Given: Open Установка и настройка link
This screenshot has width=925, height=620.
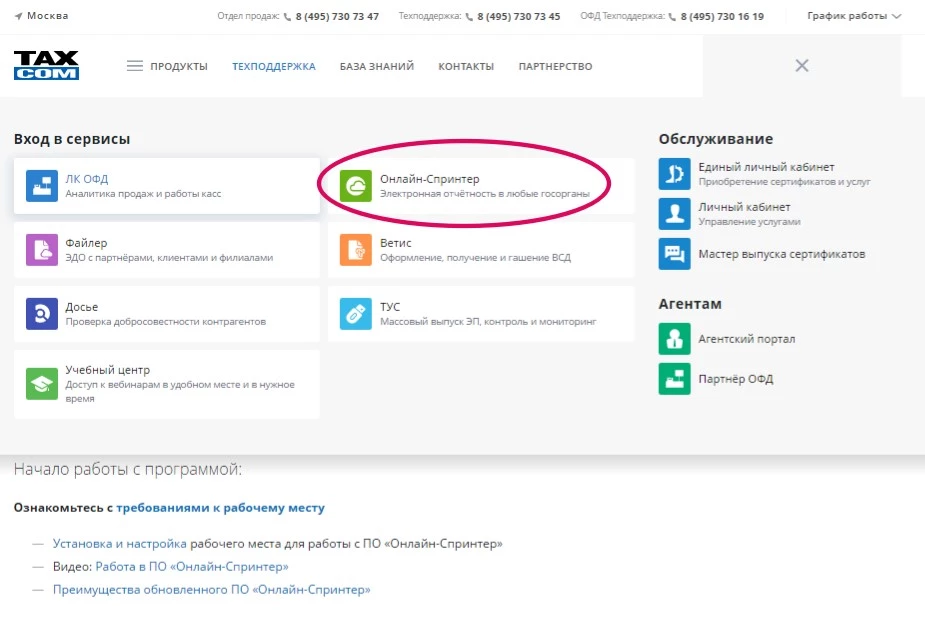Looking at the screenshot, I should pyautogui.click(x=120, y=543).
